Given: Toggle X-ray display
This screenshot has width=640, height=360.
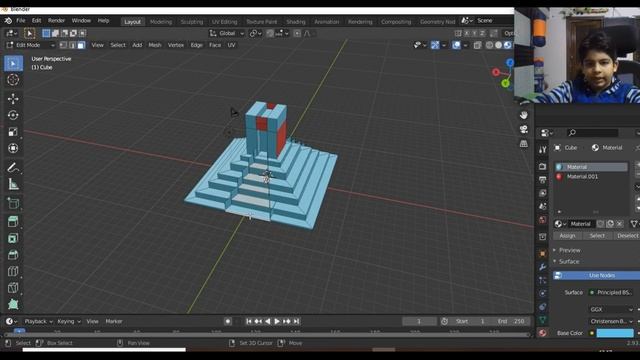Looking at the screenshot, I should [477, 45].
